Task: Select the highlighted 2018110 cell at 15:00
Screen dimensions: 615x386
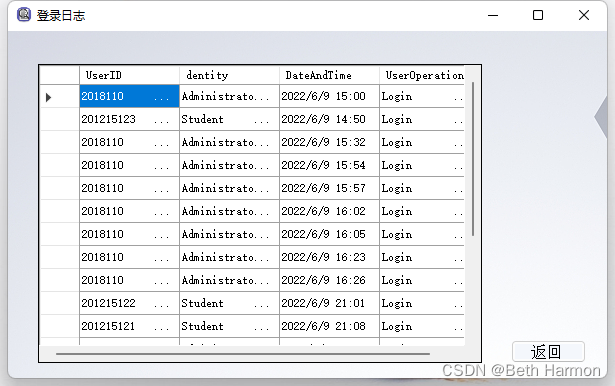Action: coord(129,96)
